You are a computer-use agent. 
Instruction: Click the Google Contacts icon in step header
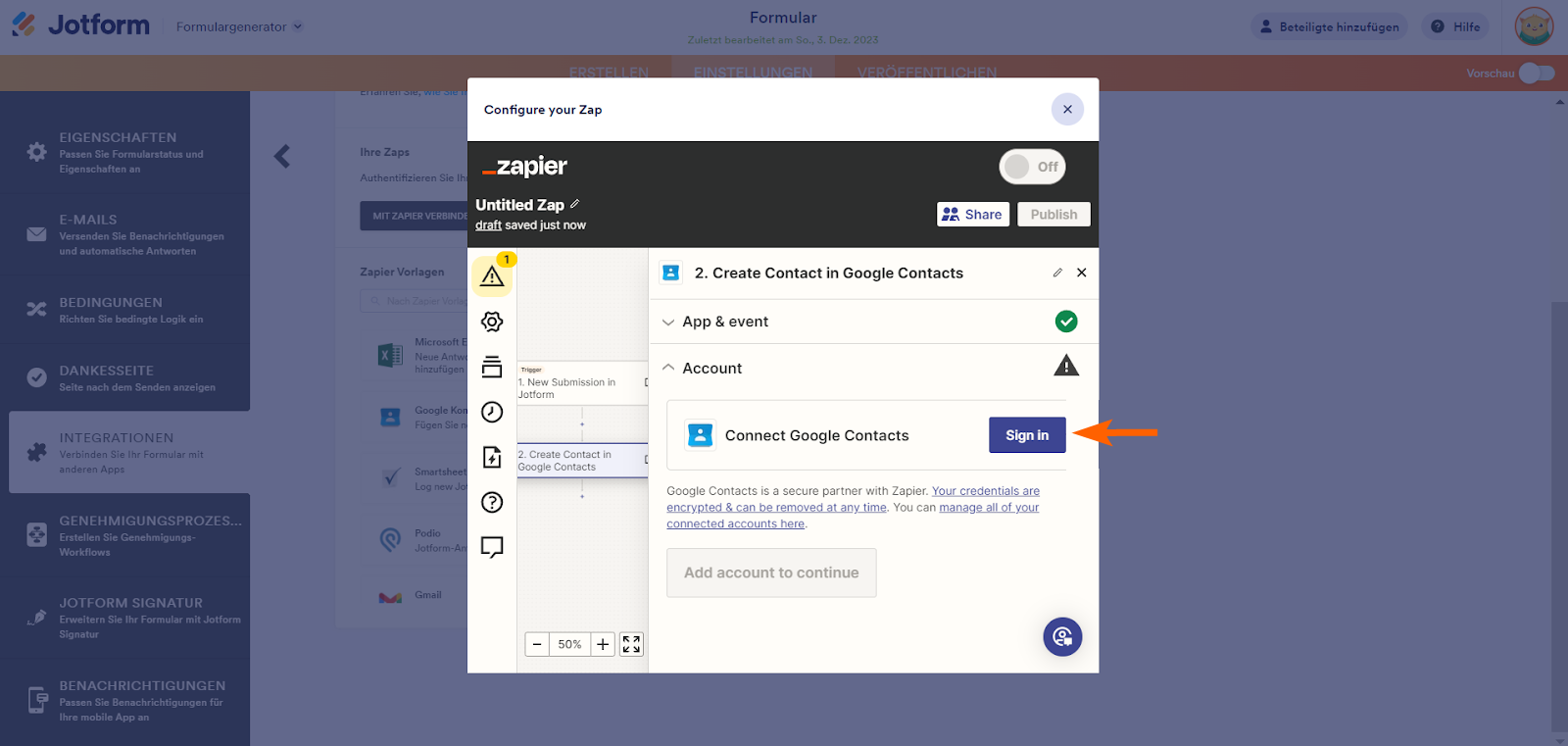pyautogui.click(x=671, y=273)
